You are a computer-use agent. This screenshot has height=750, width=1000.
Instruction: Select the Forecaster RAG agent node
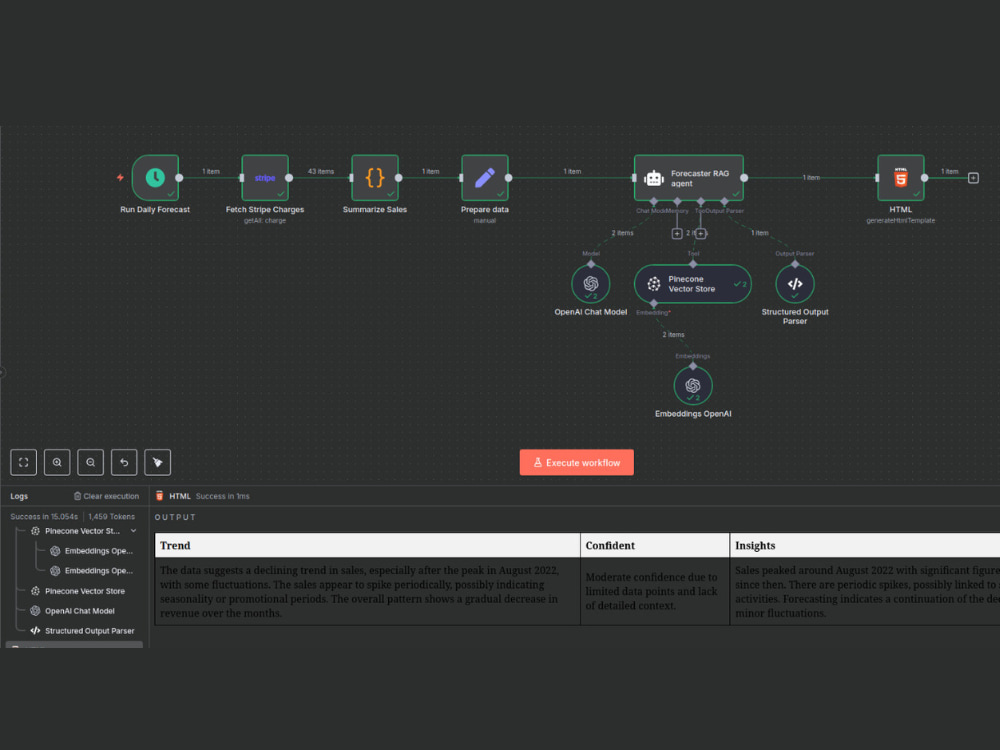(689, 177)
